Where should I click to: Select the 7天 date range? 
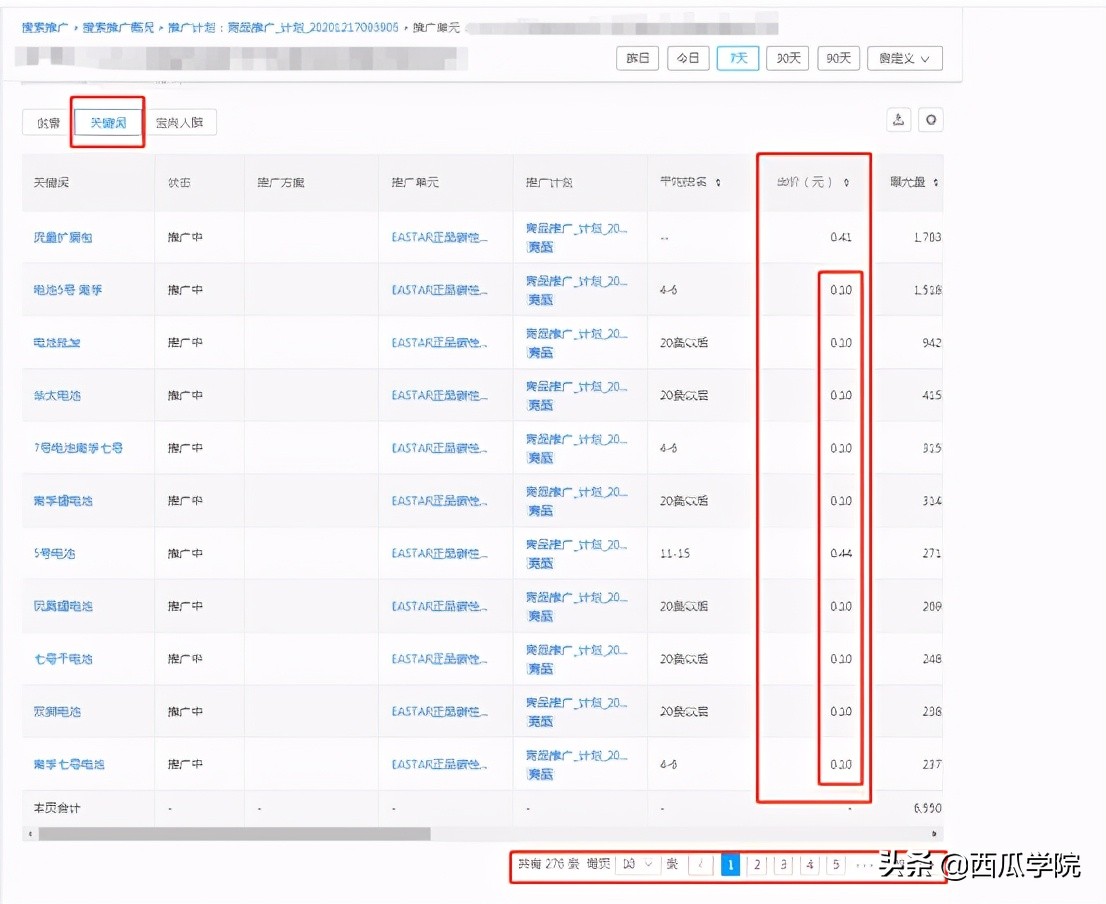tap(738, 59)
